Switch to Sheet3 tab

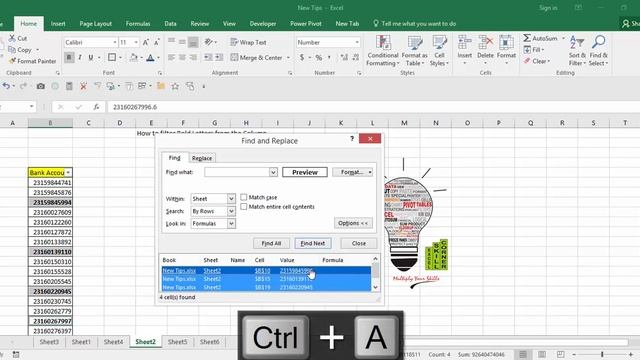pos(49,342)
